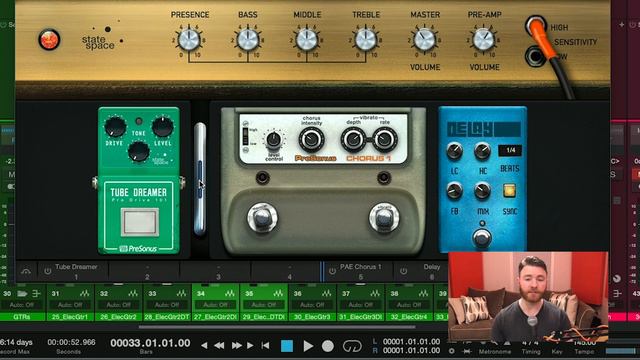
Task: Click the audio icon on channel 33
Action: [181, 293]
